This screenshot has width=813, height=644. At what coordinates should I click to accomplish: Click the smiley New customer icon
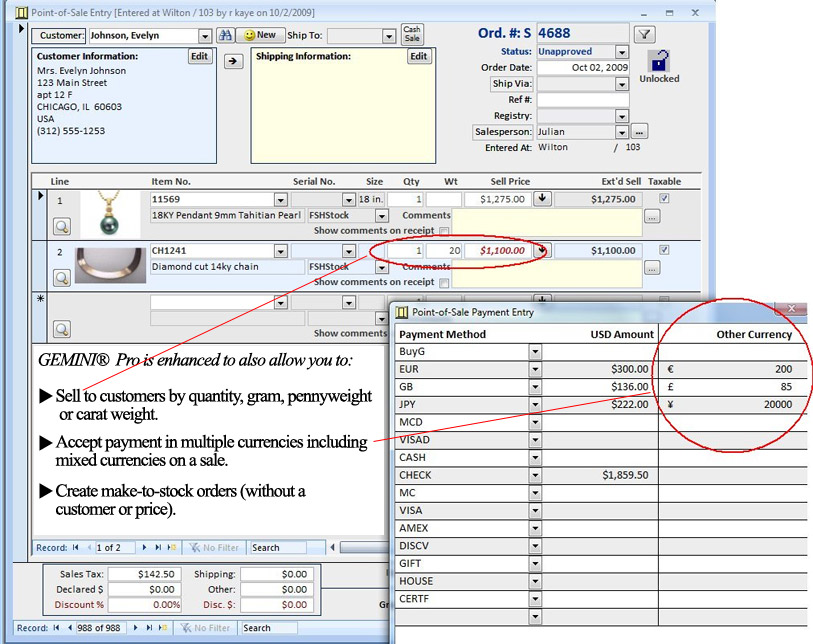click(250, 34)
